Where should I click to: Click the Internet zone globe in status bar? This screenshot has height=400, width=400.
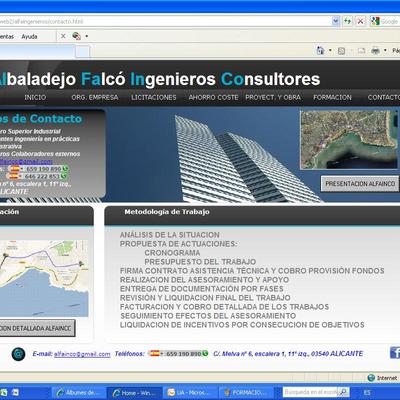[371, 378]
